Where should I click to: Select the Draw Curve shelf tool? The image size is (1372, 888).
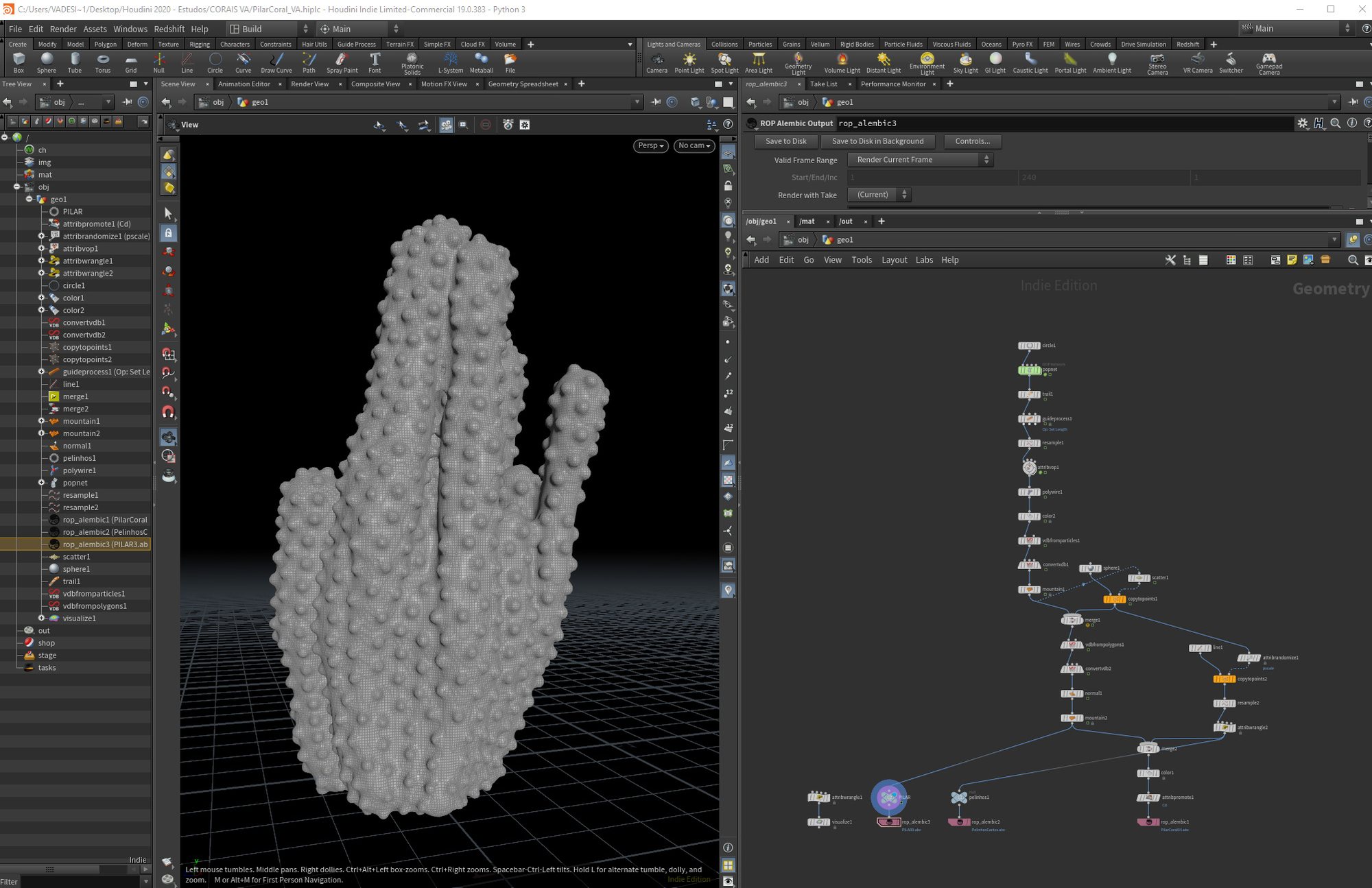click(276, 62)
